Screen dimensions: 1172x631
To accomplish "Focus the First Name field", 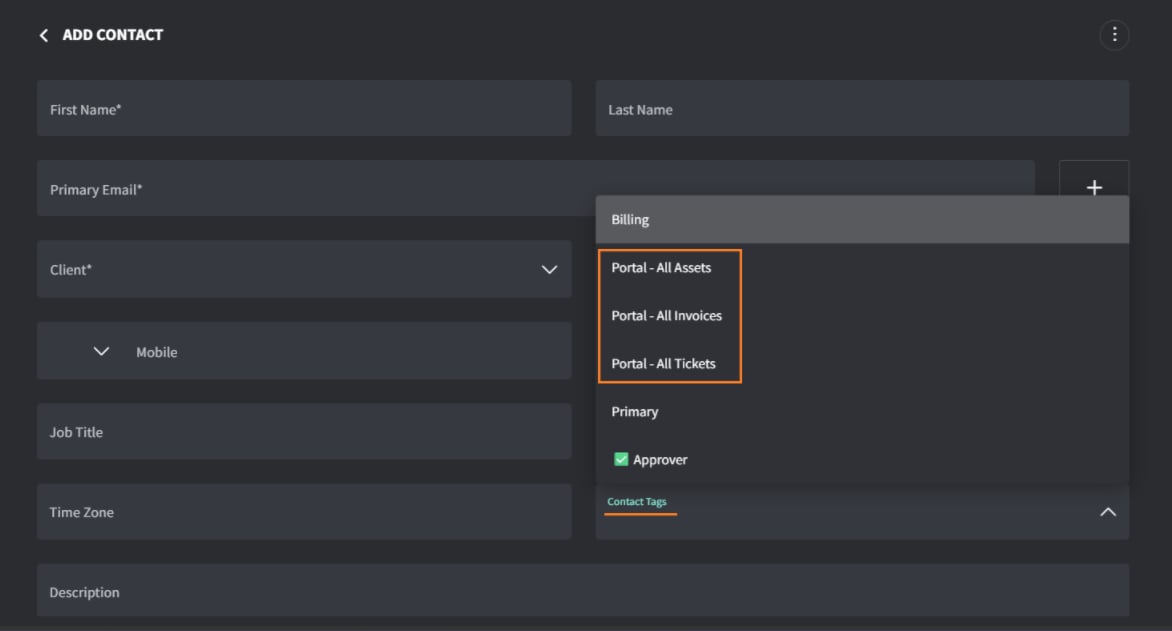I will 304,108.
